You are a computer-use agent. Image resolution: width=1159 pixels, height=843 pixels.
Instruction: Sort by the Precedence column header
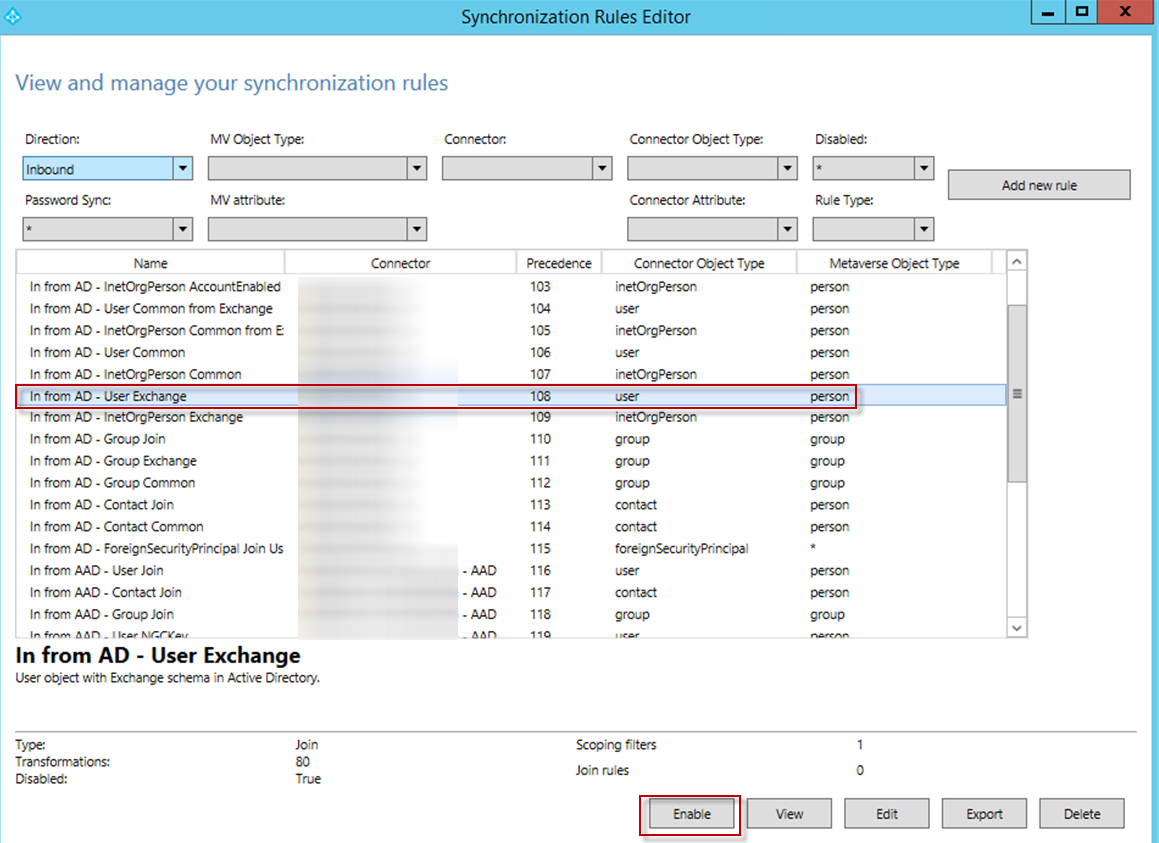coord(559,262)
